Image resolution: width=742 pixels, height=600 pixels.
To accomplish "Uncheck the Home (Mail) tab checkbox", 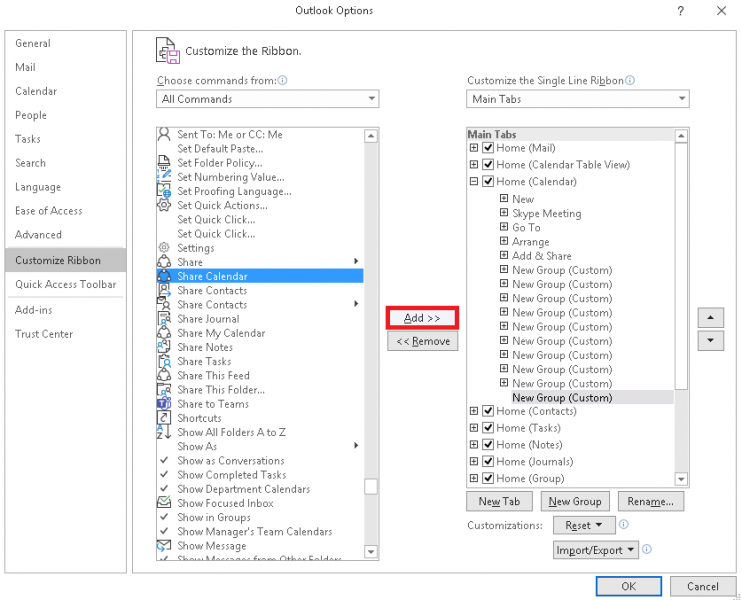I will tap(488, 148).
